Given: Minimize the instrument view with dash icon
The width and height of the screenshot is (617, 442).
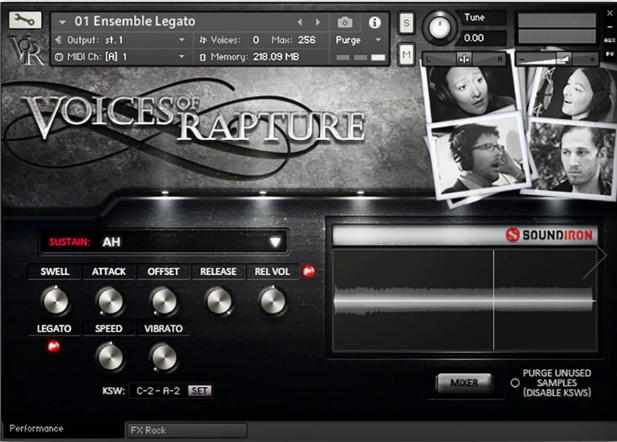Looking at the screenshot, I should click(x=610, y=27).
